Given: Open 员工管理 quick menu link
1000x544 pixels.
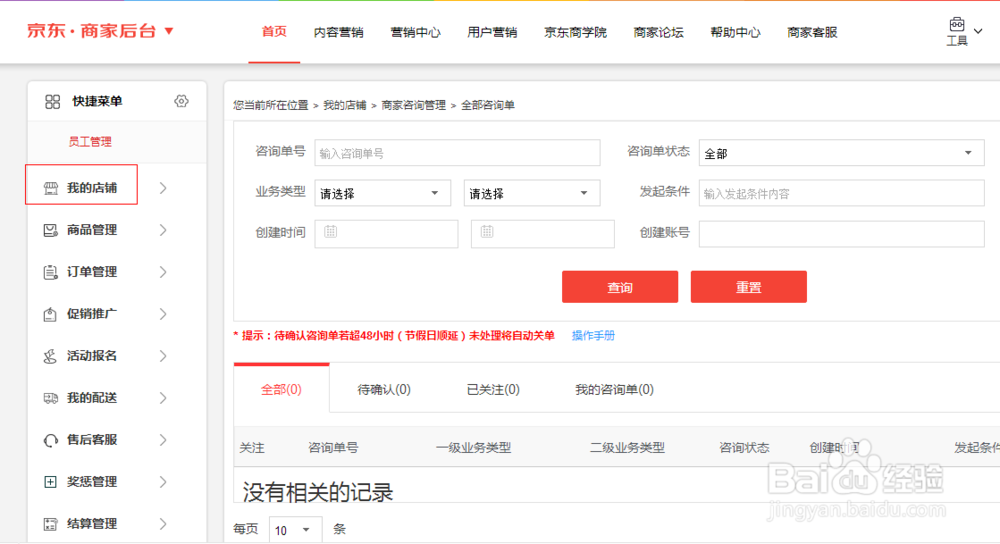Looking at the screenshot, I should tap(90, 142).
